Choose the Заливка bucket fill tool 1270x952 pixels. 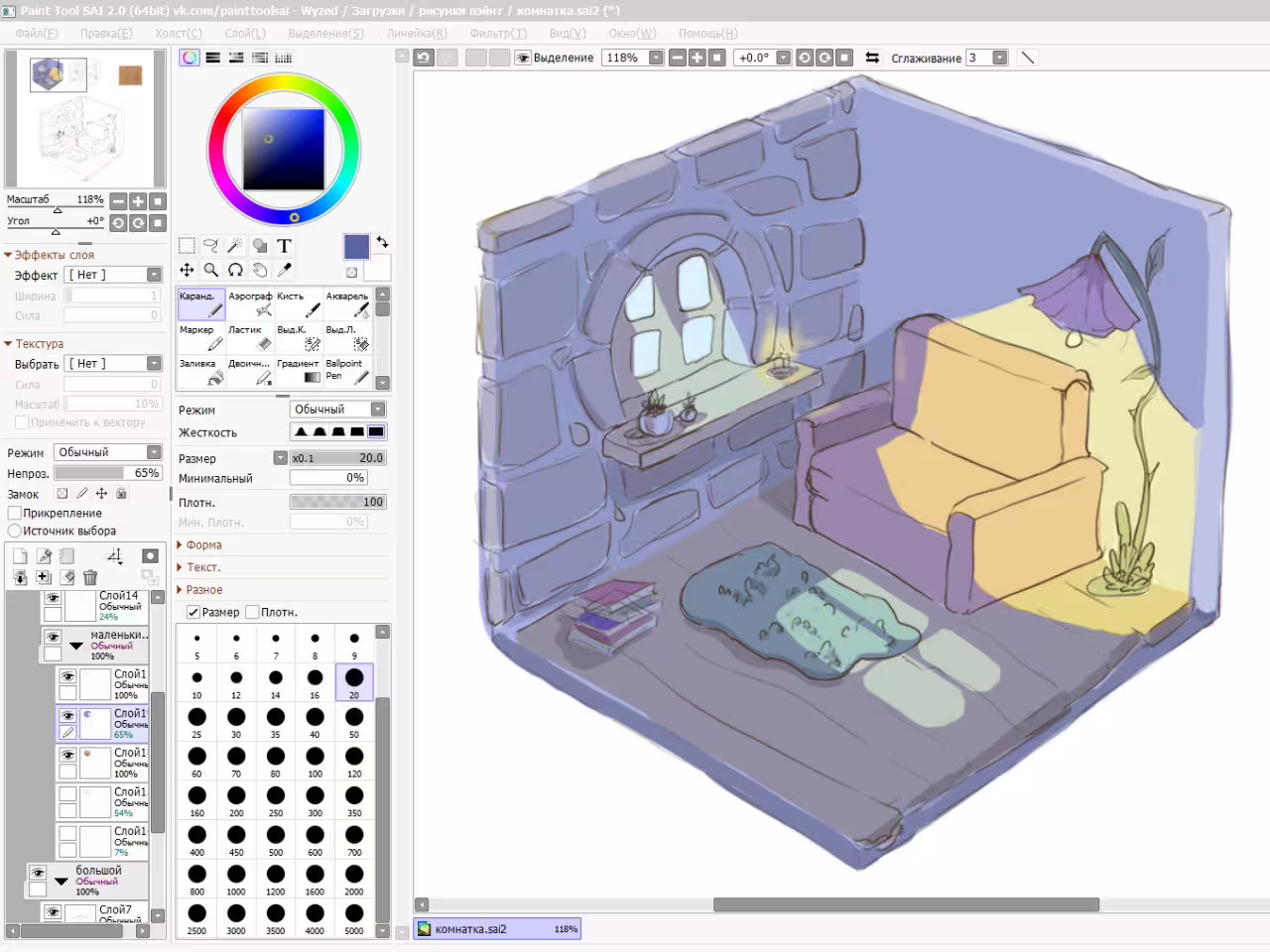click(x=201, y=372)
